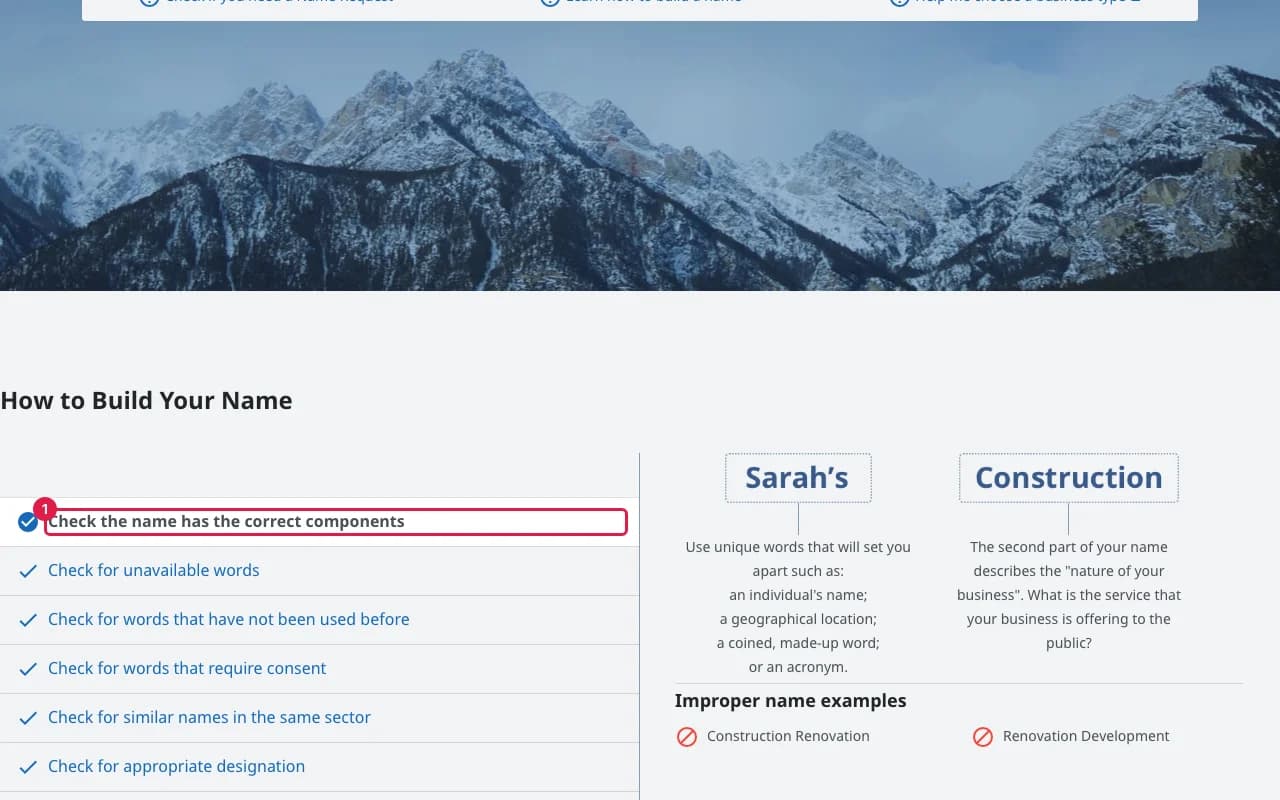Screen dimensions: 1280x800
Task: Click the 'Use unique words' description under Sarah's
Action: click(x=798, y=607)
